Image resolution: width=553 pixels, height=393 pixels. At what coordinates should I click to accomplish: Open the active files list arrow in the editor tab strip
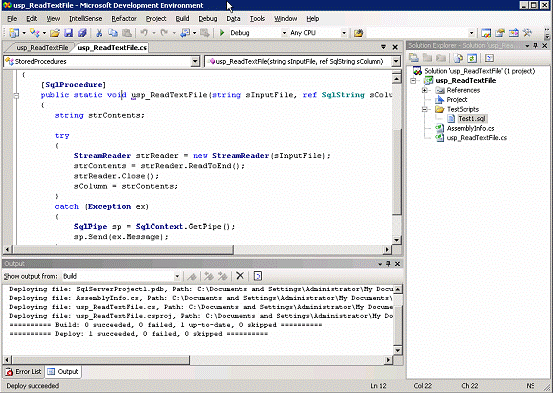pos(383,47)
